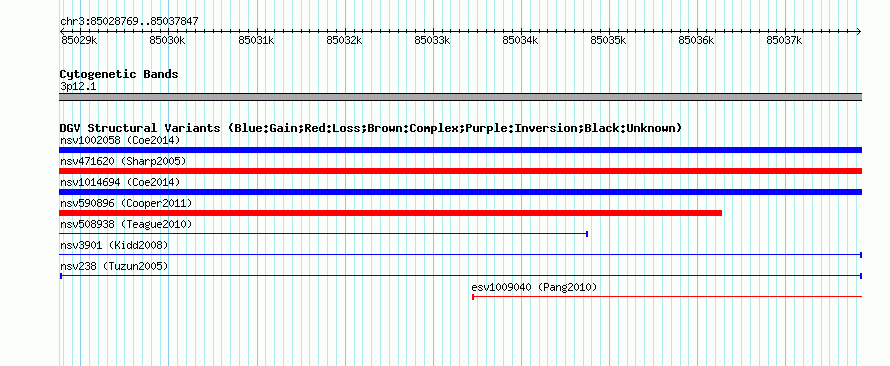This screenshot has height=366, width=890.
Task: Select the nsv590896 (Cooper2011) red bar
Action: point(391,213)
